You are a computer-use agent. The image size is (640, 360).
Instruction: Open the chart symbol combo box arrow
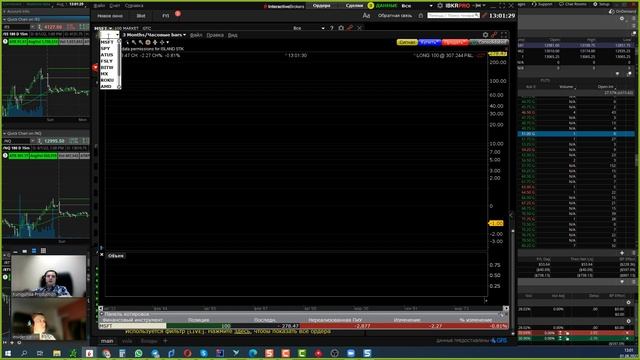[x=117, y=35]
